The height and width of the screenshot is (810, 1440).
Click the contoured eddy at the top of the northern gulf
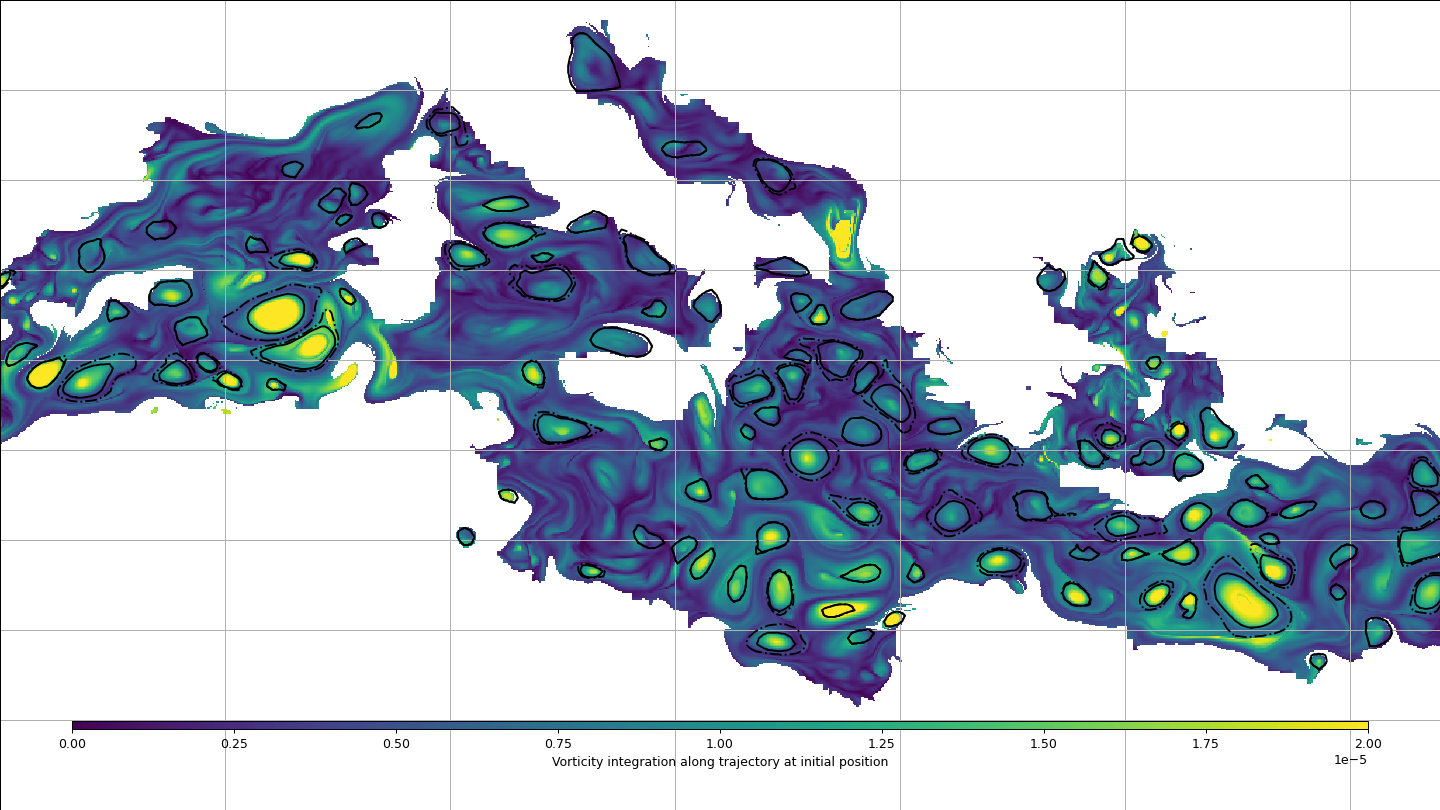coord(592,62)
